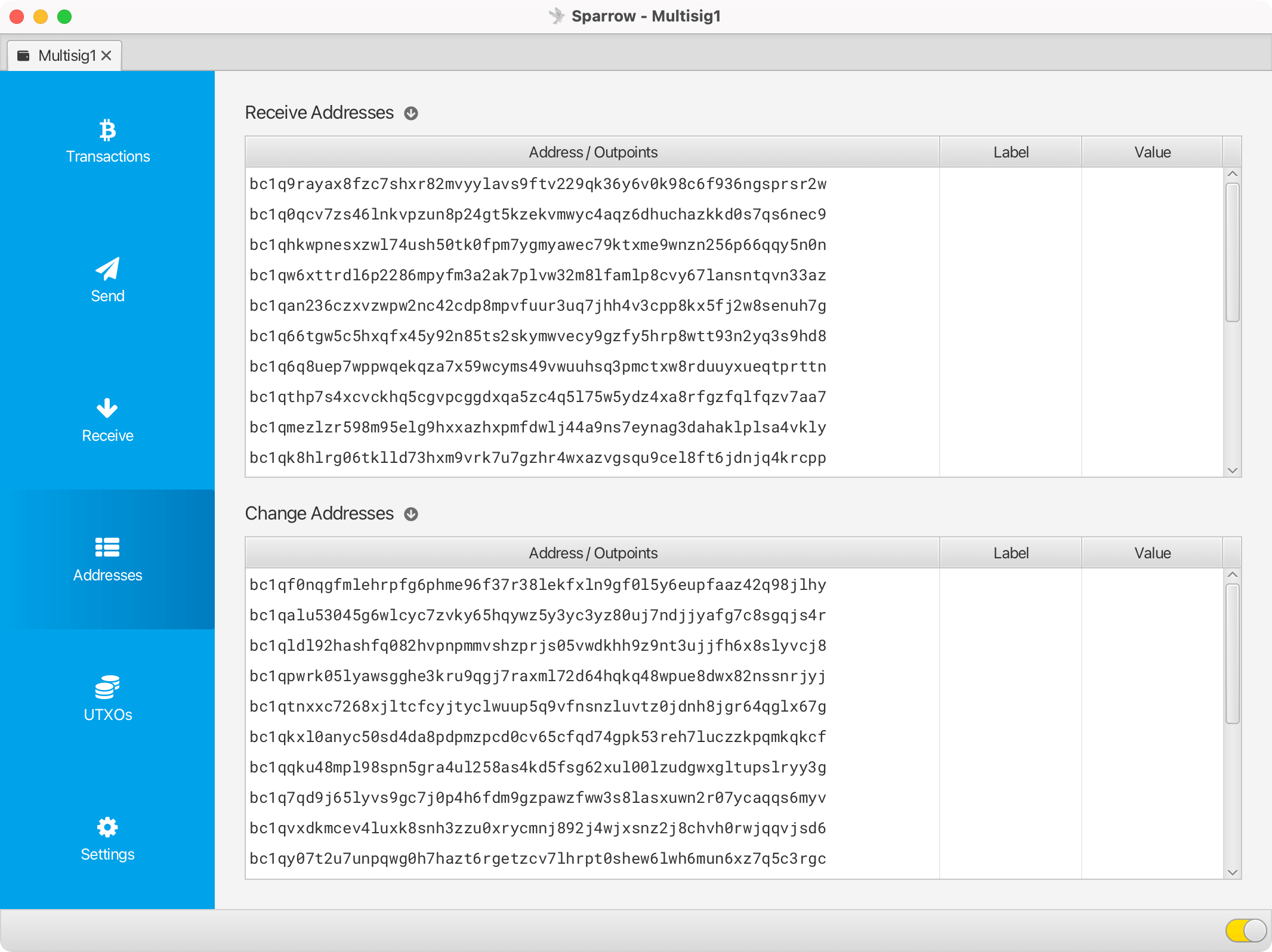Select receive address bc1q66tgw5c5hxqfx45y92n85...

pos(538,336)
